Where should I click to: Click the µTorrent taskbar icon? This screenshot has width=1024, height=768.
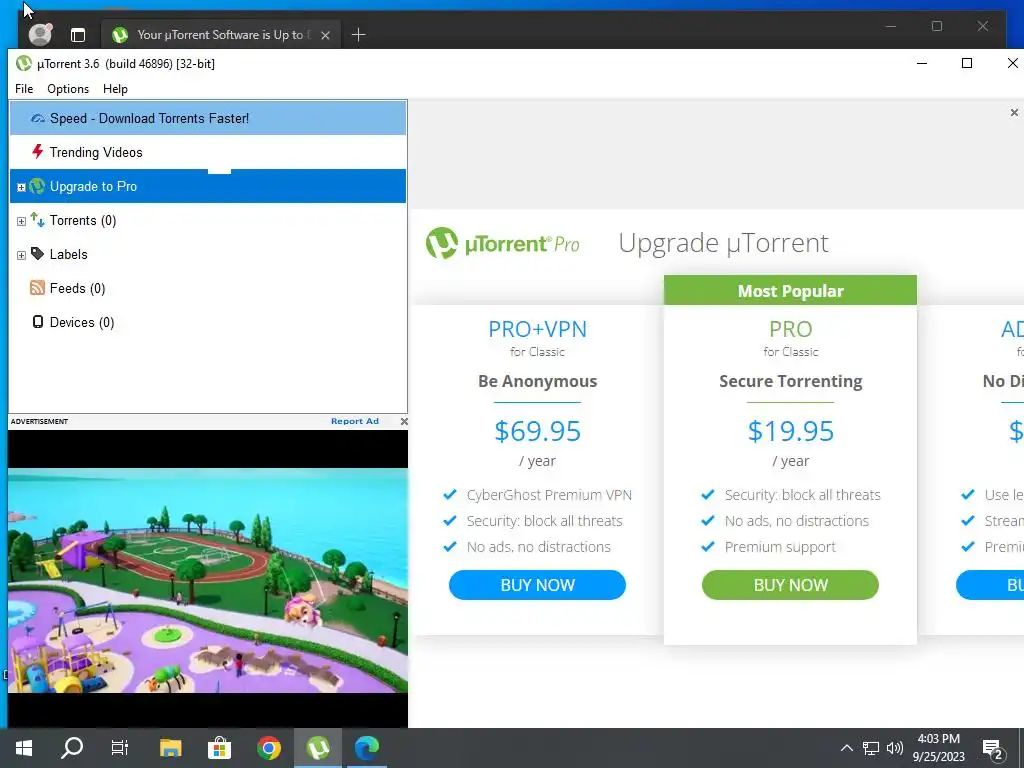[x=317, y=748]
